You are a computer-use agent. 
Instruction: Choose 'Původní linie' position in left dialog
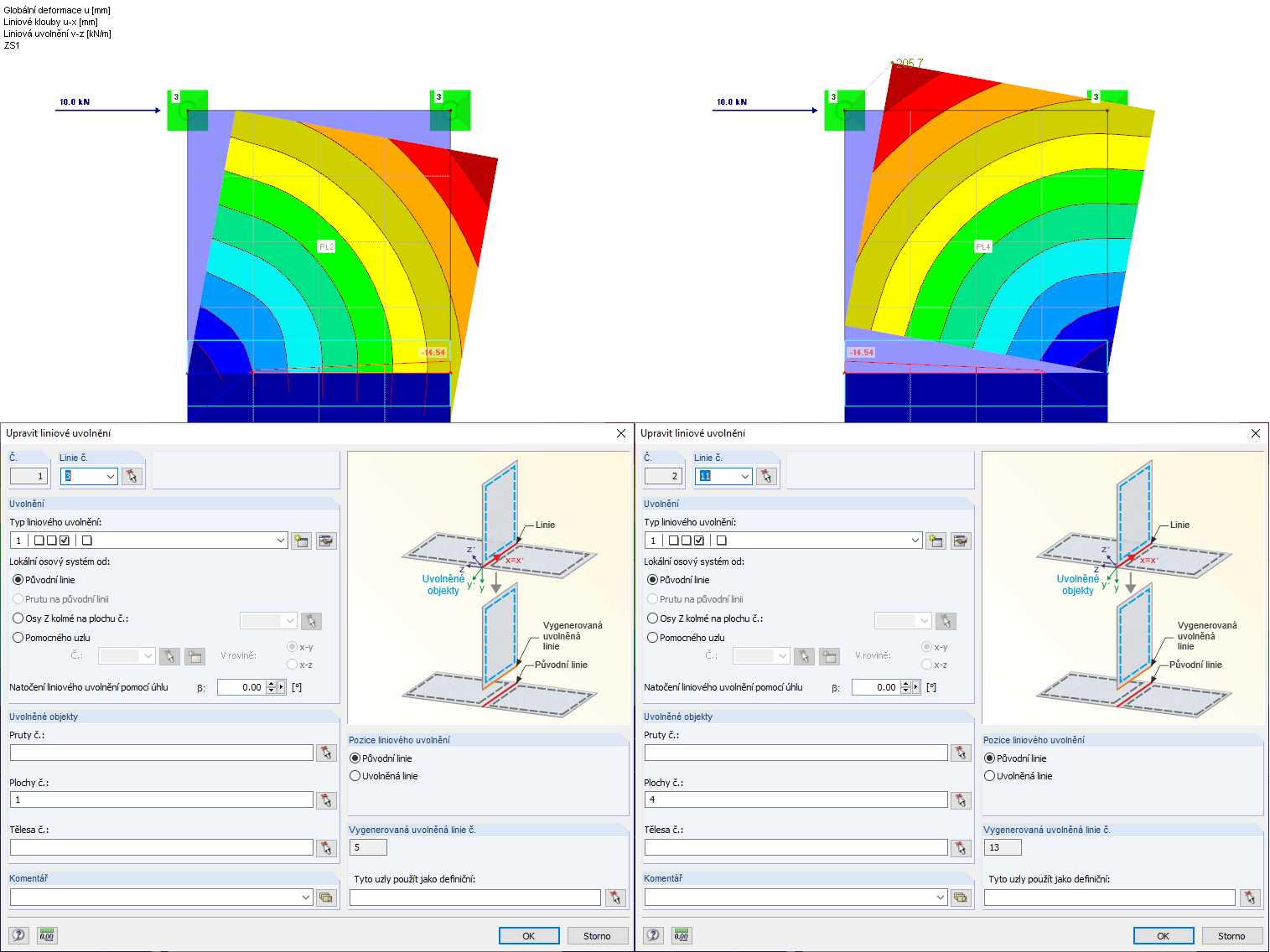355,758
